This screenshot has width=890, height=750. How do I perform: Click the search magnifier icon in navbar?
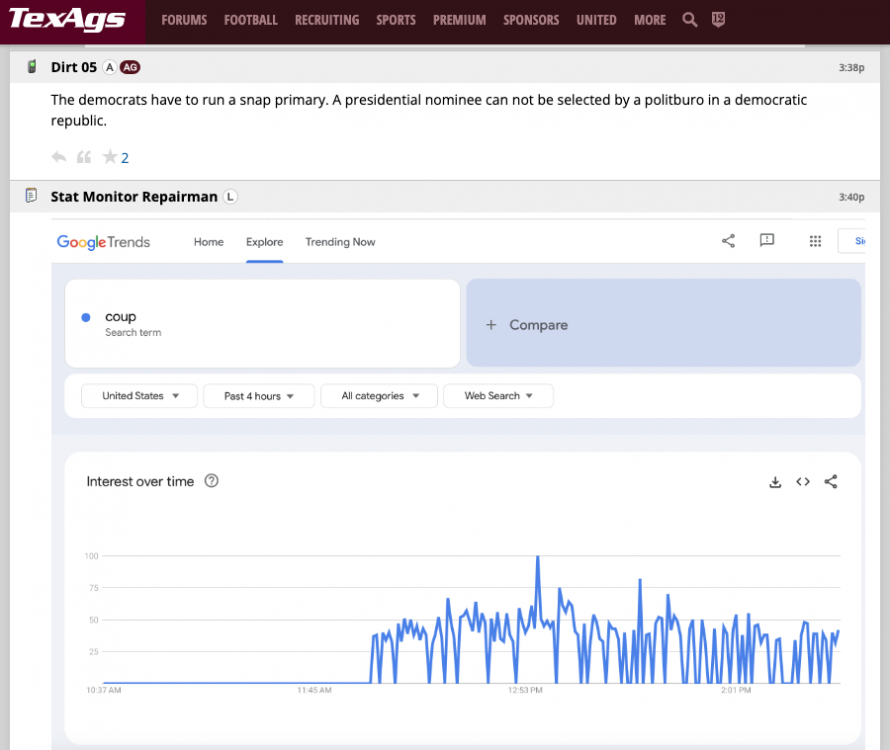[689, 20]
